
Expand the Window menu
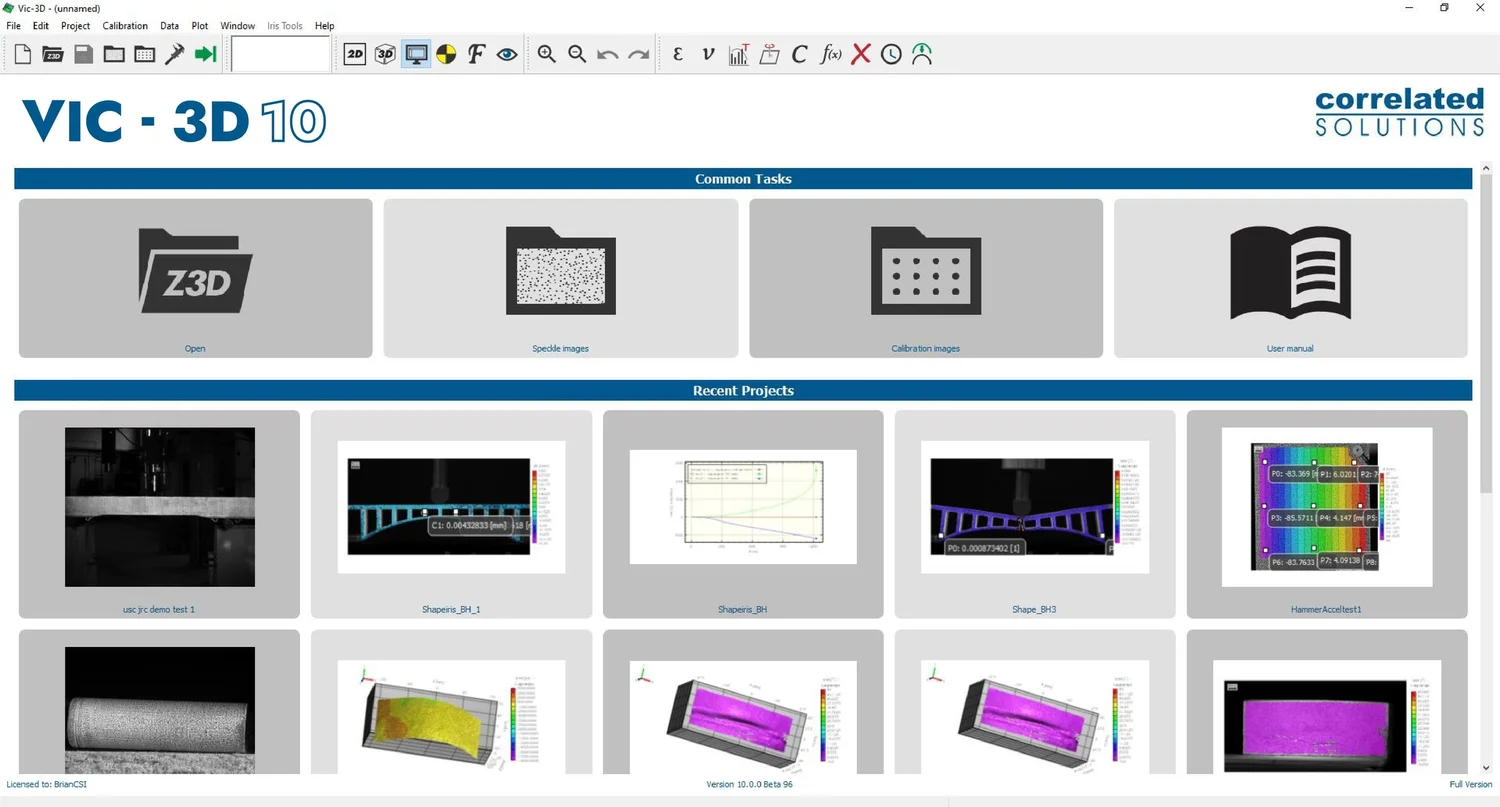(x=237, y=25)
